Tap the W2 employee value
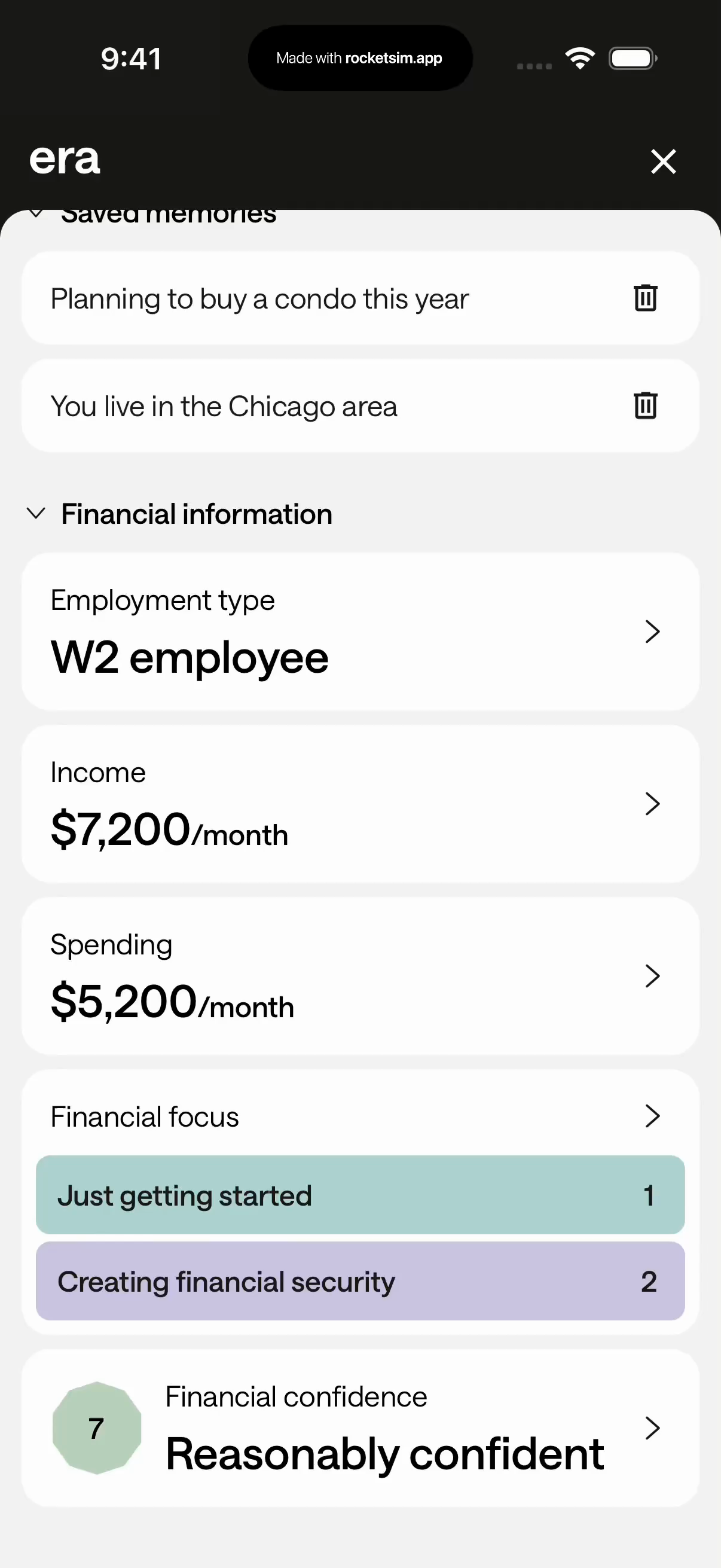This screenshot has height=1568, width=721. coord(190,658)
